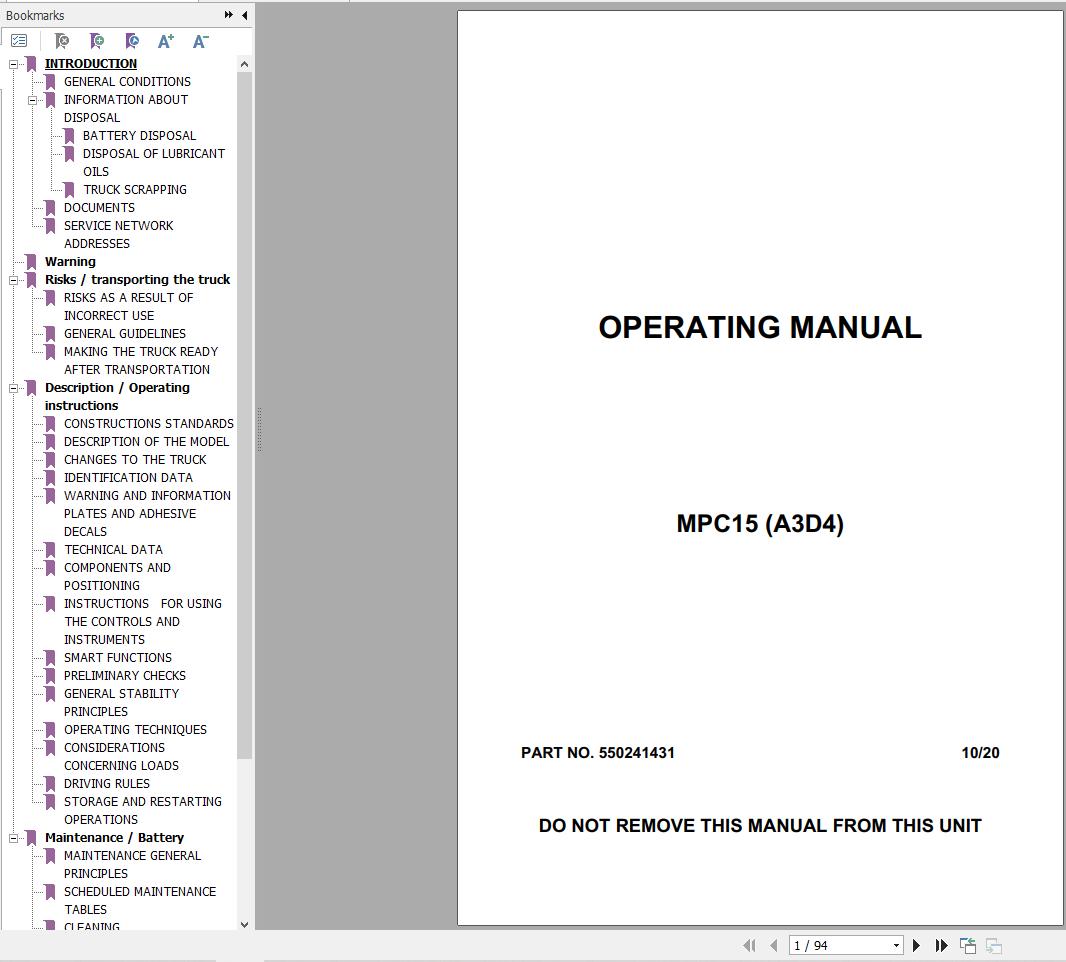The width and height of the screenshot is (1066, 962).
Task: Go to the first page
Action: 749,945
